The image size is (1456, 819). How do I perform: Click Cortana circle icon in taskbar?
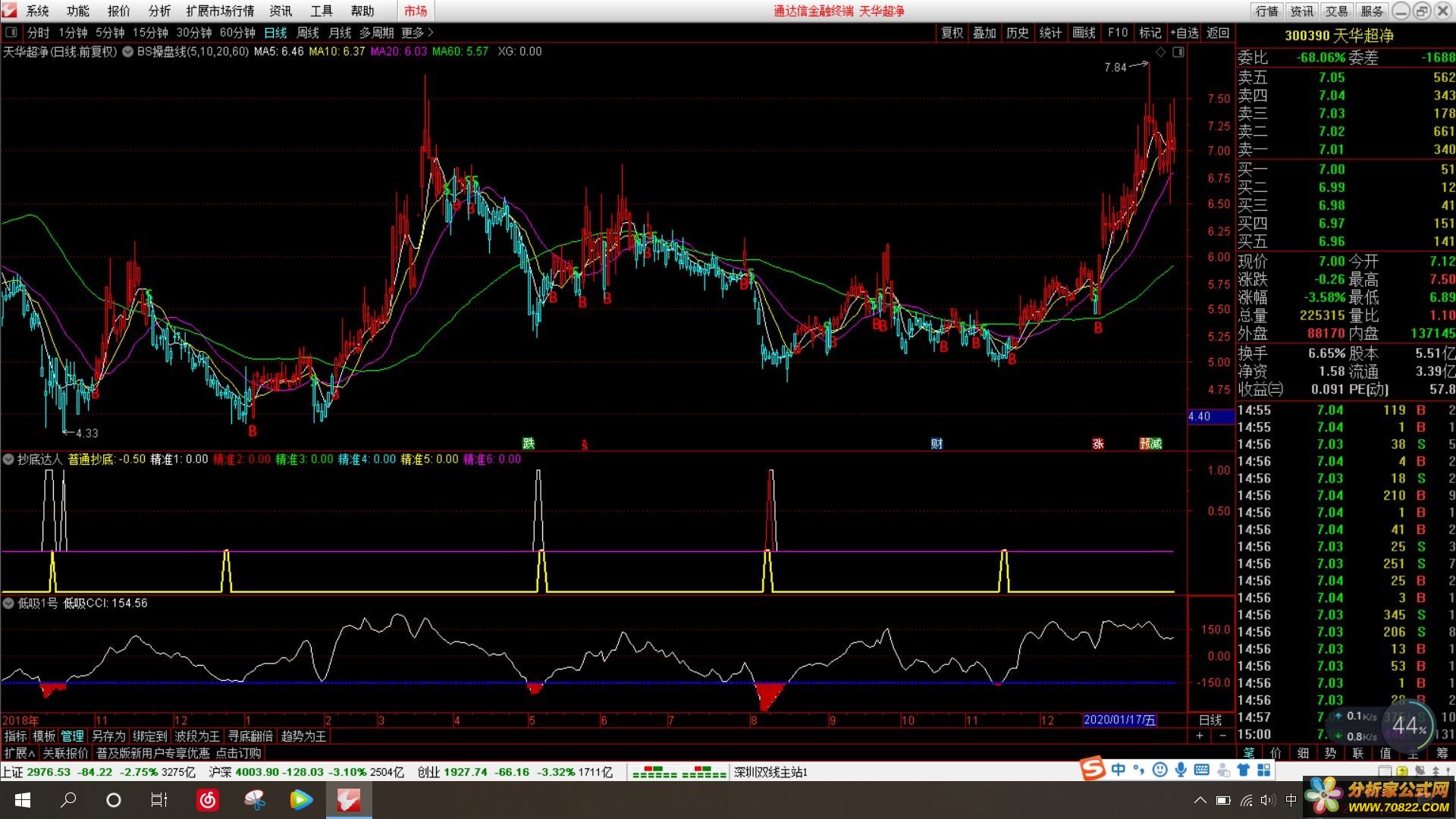click(x=114, y=800)
